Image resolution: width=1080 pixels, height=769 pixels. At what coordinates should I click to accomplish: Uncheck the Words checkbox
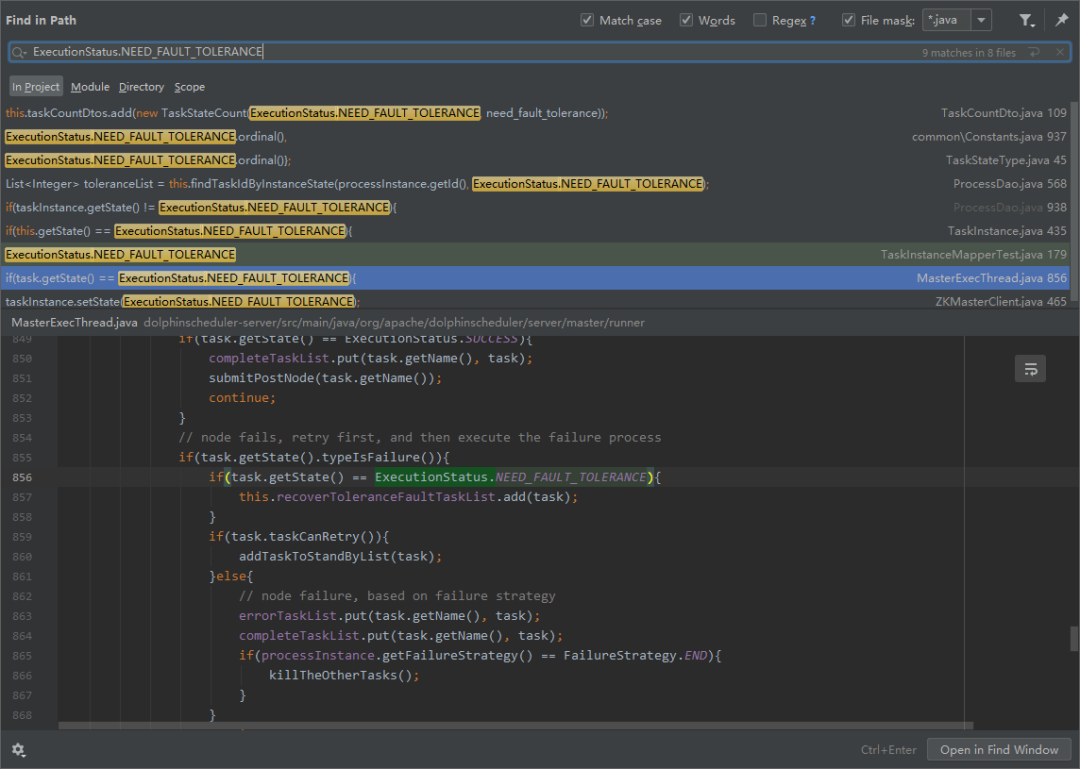[686, 20]
